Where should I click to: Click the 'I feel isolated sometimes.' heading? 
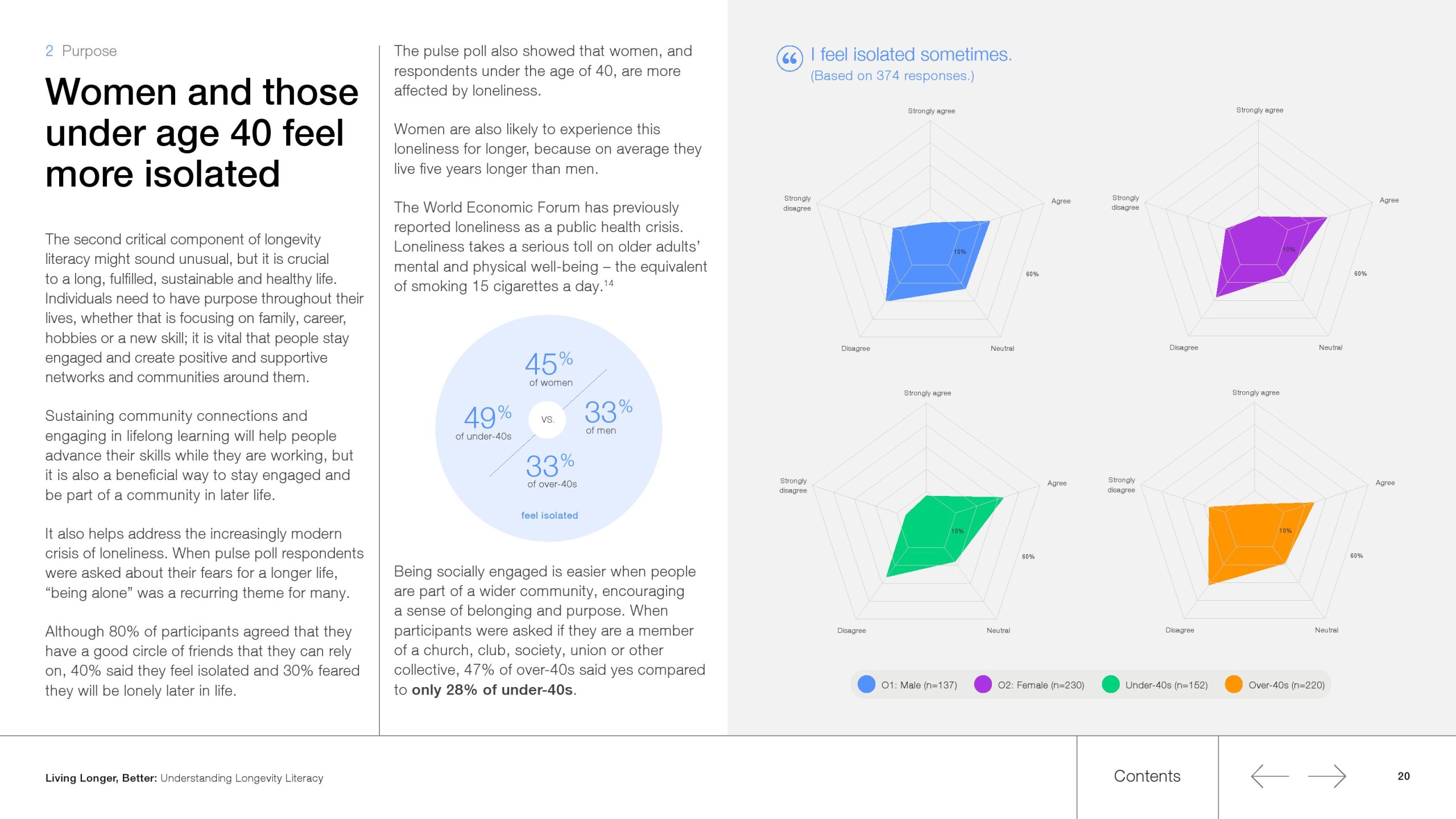click(x=911, y=55)
